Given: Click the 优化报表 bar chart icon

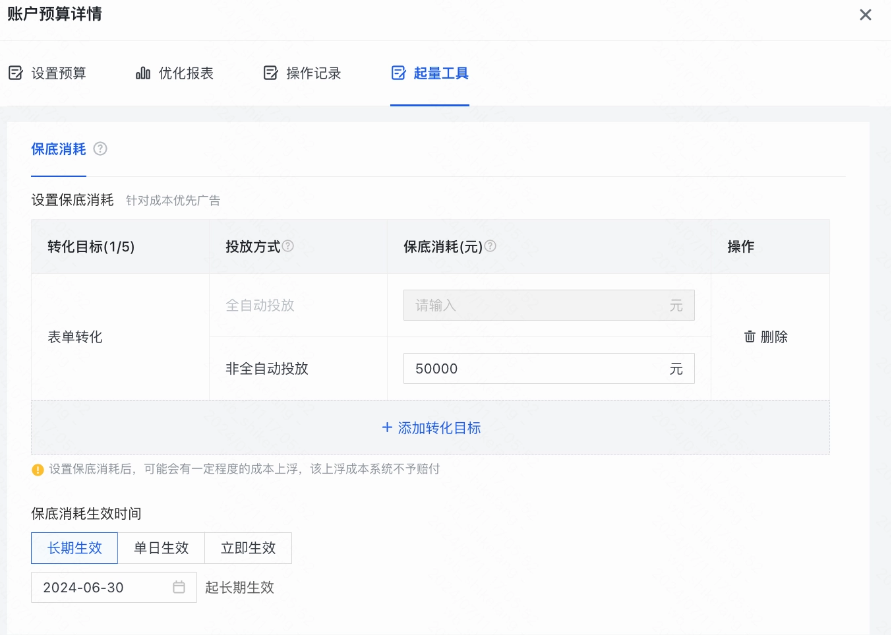Looking at the screenshot, I should (144, 72).
